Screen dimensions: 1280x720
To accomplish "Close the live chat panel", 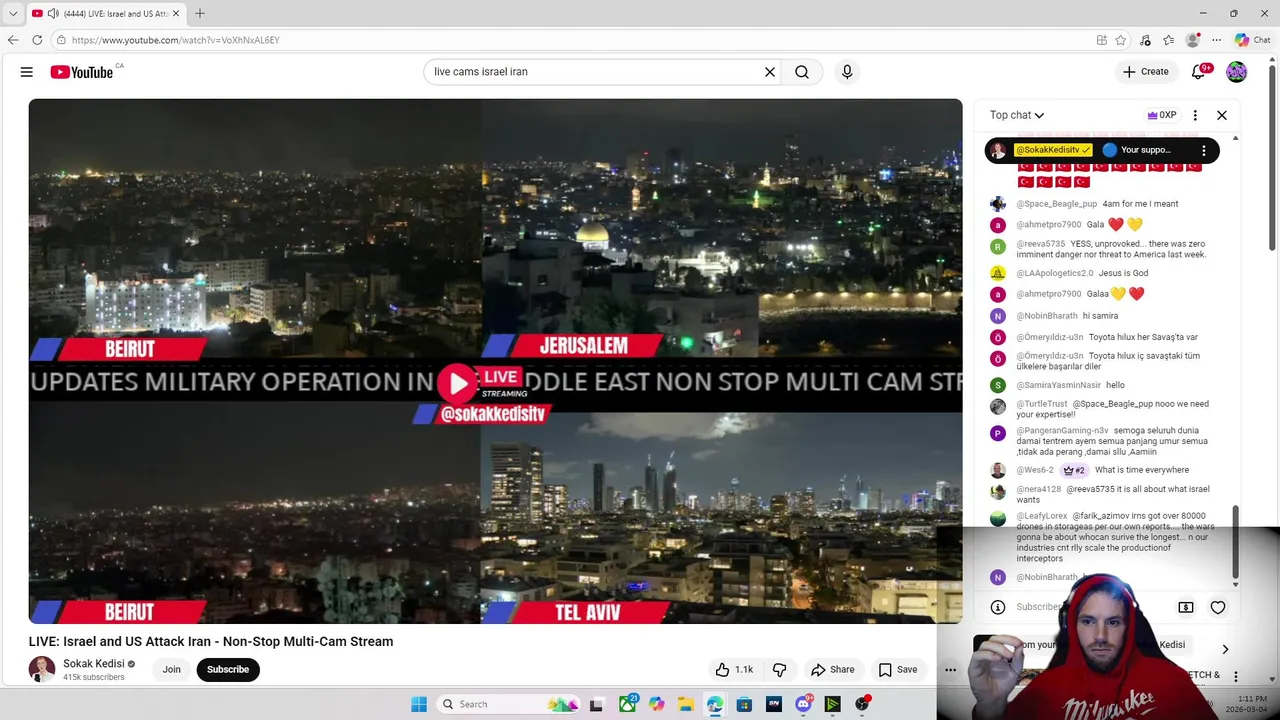I will click(1222, 115).
